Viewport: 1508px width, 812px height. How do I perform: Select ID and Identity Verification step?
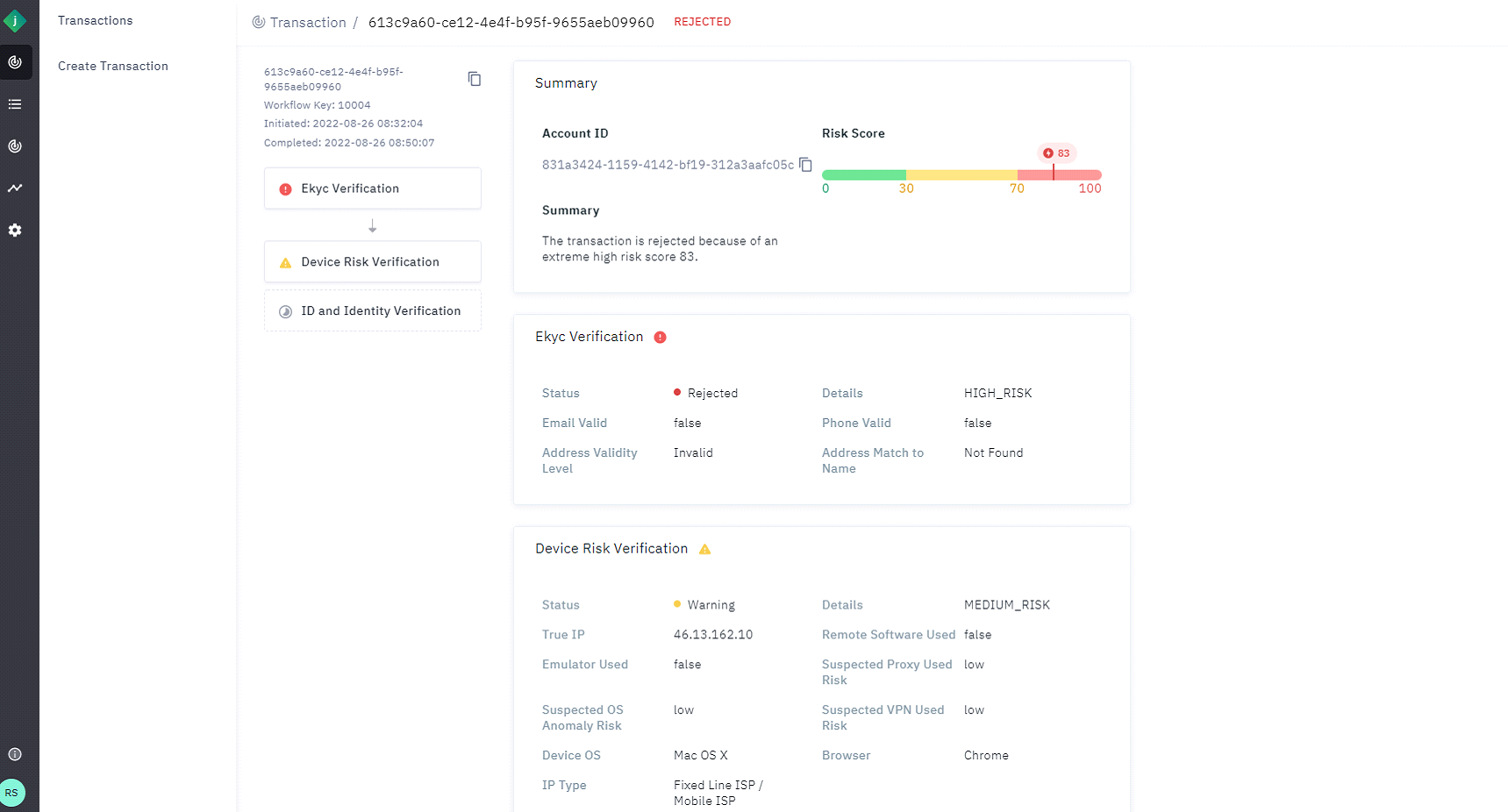click(x=372, y=311)
